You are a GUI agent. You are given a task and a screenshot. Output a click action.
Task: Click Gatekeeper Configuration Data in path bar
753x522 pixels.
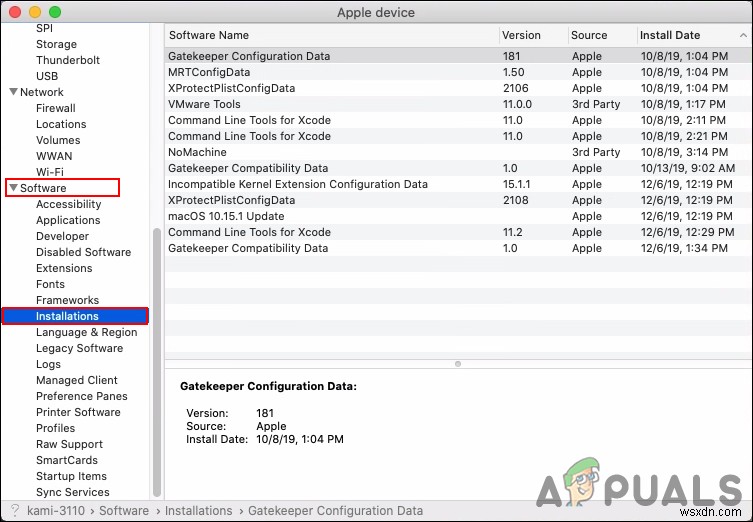(335, 510)
